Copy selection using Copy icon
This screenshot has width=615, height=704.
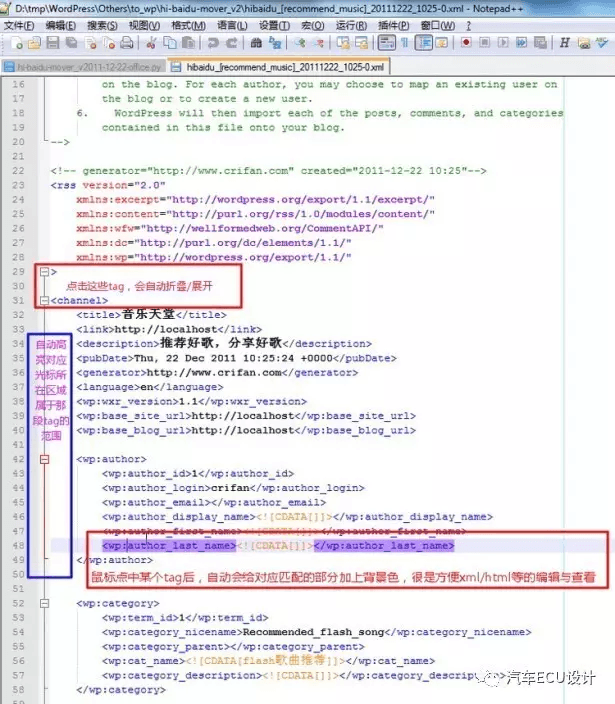point(170,43)
